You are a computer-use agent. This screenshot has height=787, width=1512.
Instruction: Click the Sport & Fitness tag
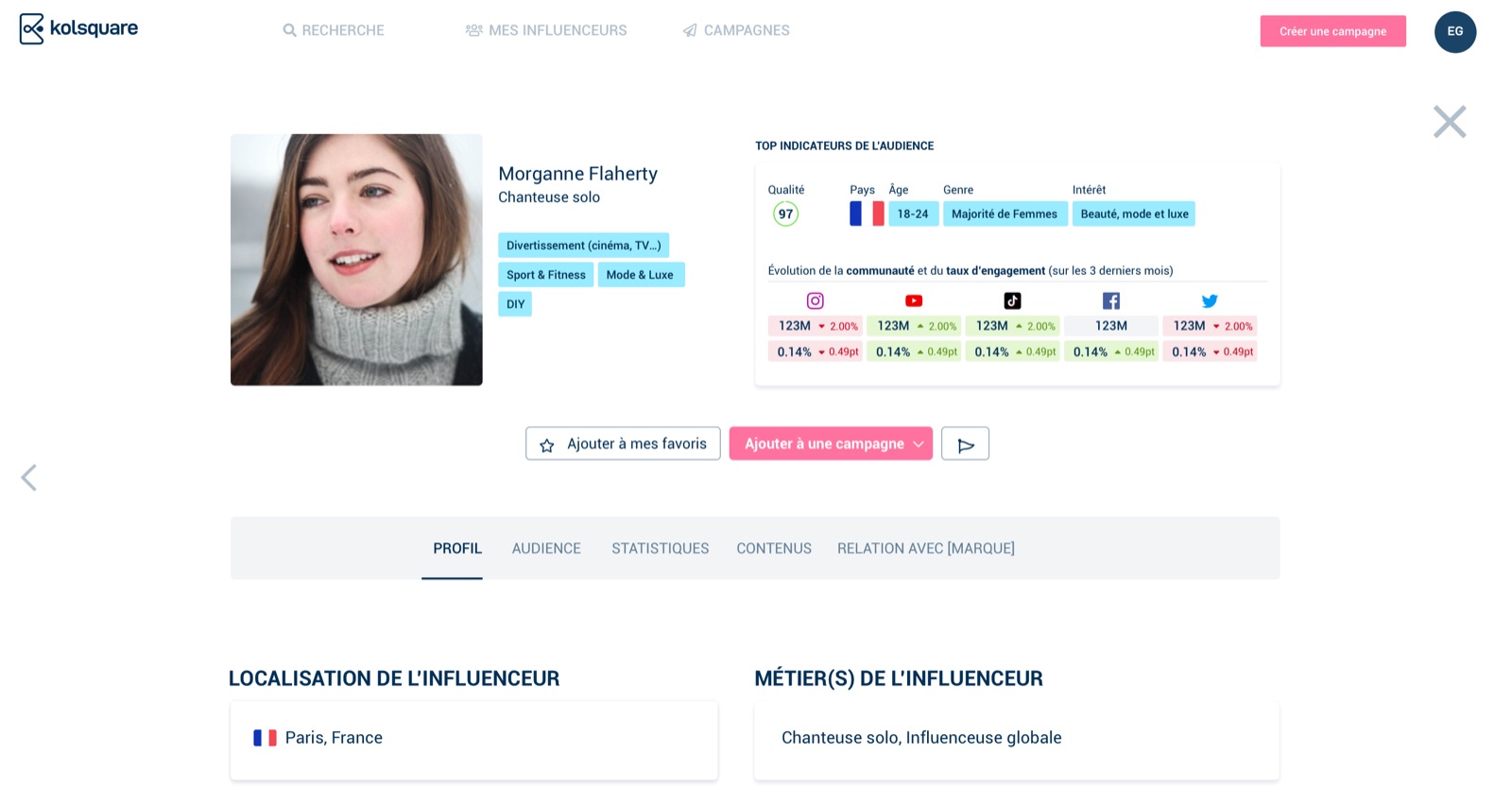(x=545, y=275)
